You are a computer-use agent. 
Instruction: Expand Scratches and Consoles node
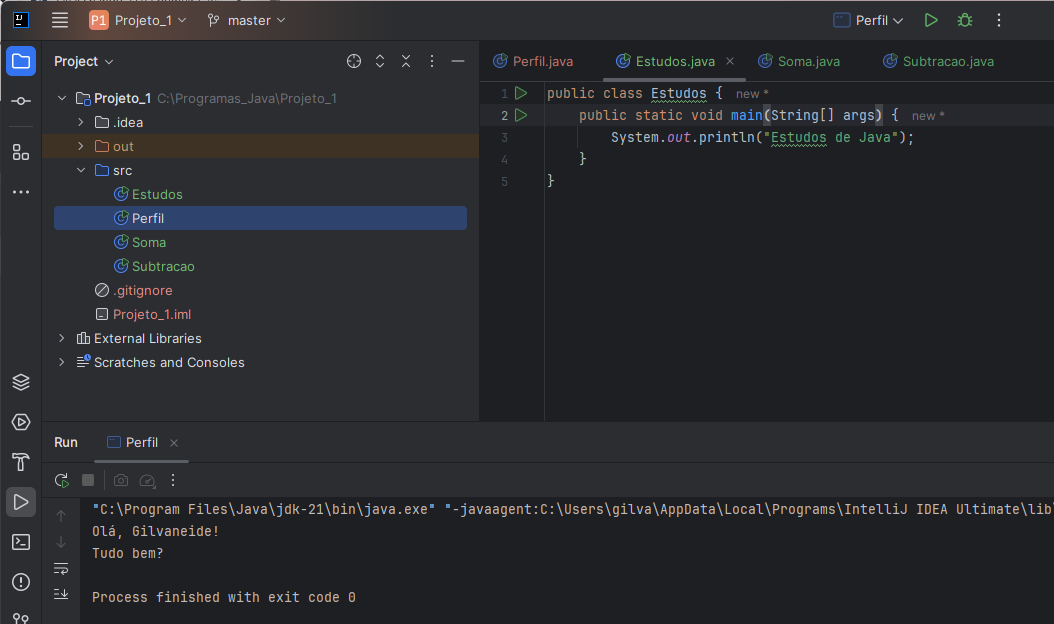62,362
